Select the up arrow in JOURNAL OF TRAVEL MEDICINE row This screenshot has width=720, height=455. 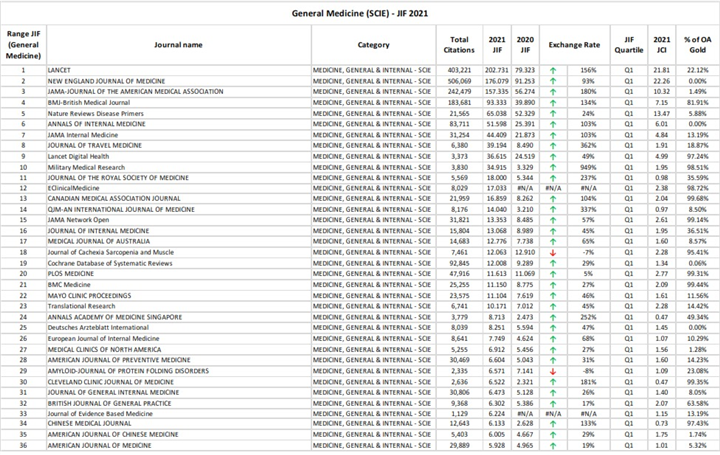pos(553,146)
